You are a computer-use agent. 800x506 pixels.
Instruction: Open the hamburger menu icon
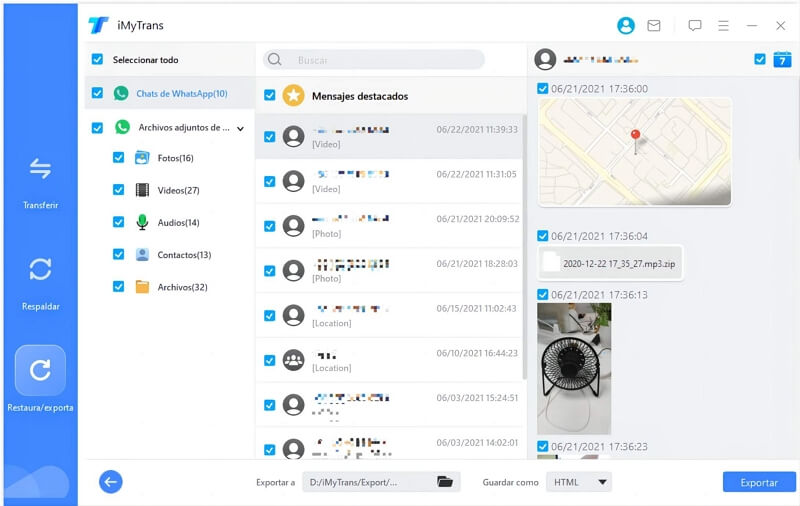coord(723,26)
